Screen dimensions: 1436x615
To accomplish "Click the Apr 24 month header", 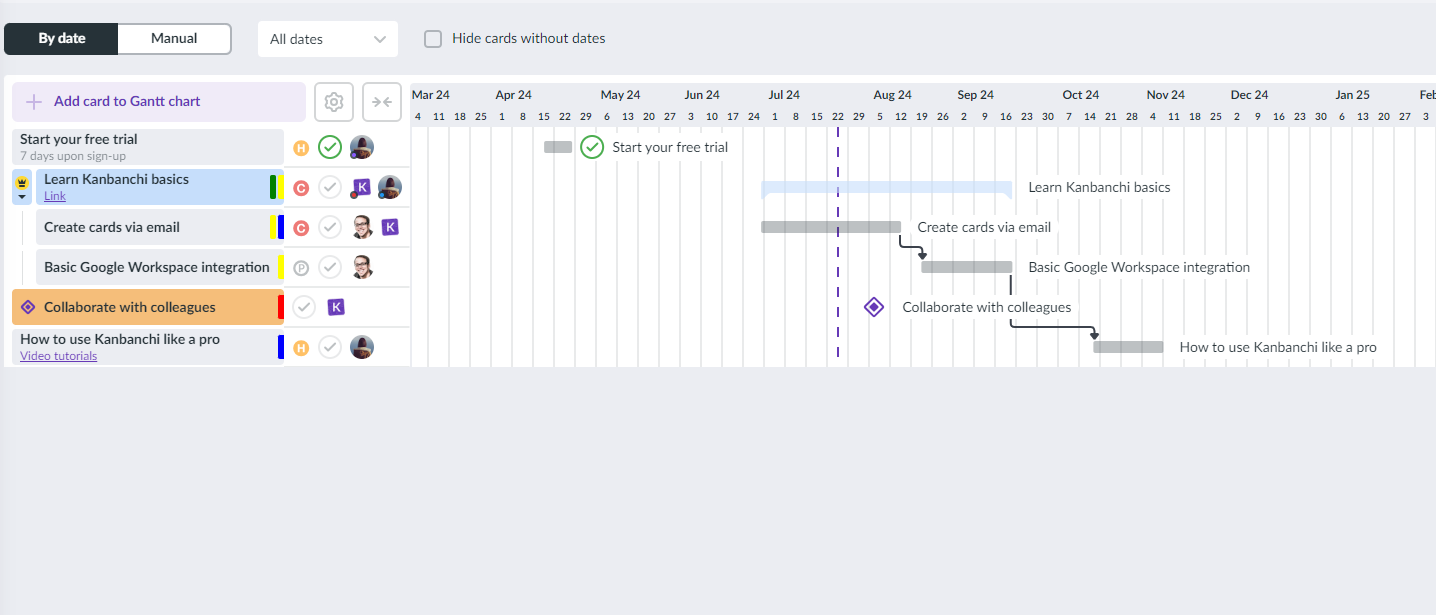I will point(513,95).
